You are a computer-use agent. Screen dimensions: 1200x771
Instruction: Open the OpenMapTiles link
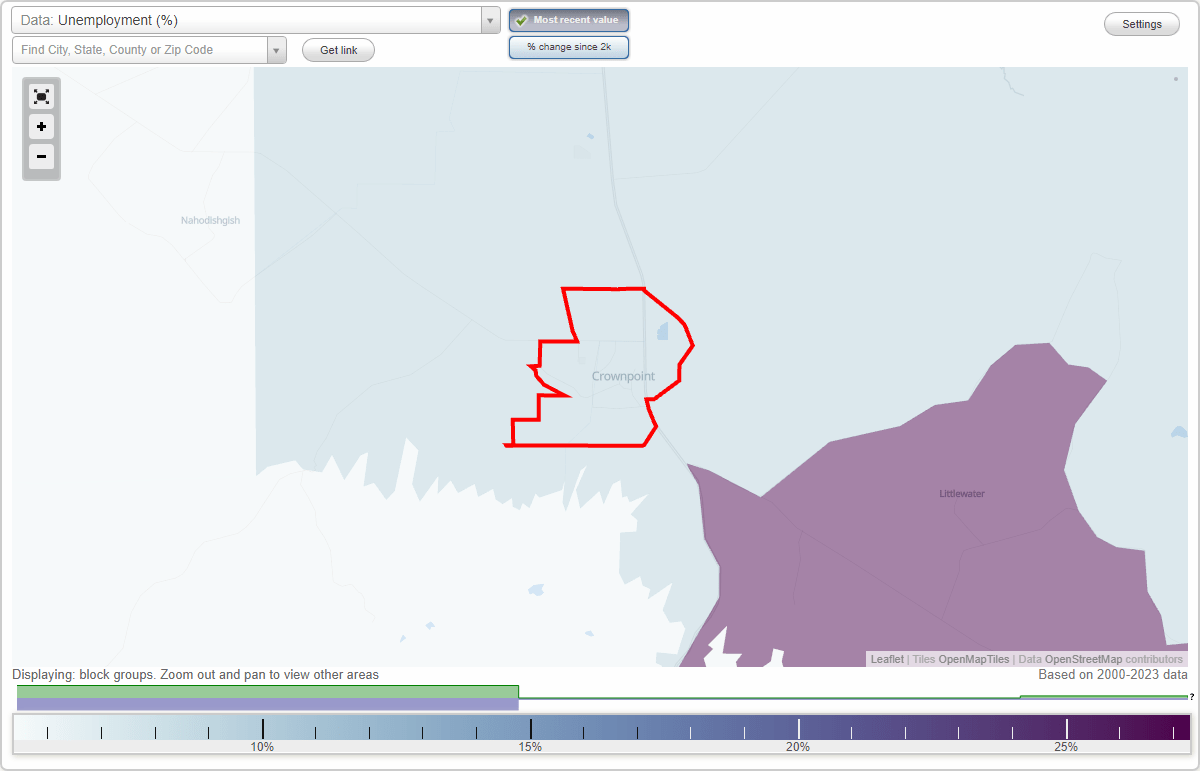click(974, 659)
